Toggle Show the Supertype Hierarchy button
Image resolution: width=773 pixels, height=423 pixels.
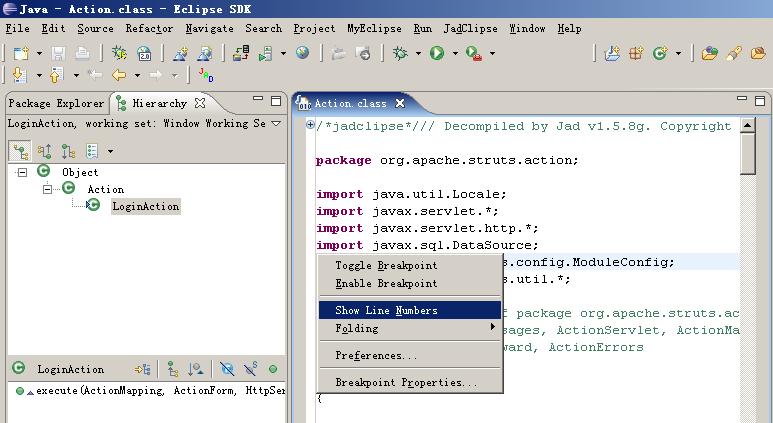tap(44, 151)
